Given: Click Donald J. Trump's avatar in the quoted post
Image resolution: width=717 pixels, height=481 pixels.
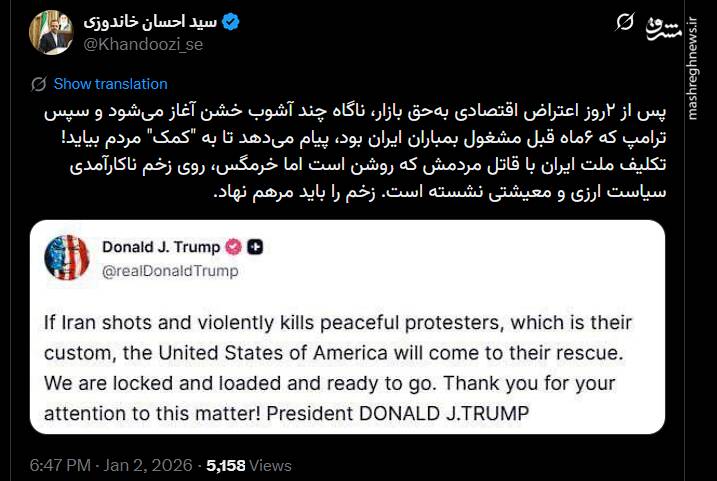Looking at the screenshot, I should (66, 256).
